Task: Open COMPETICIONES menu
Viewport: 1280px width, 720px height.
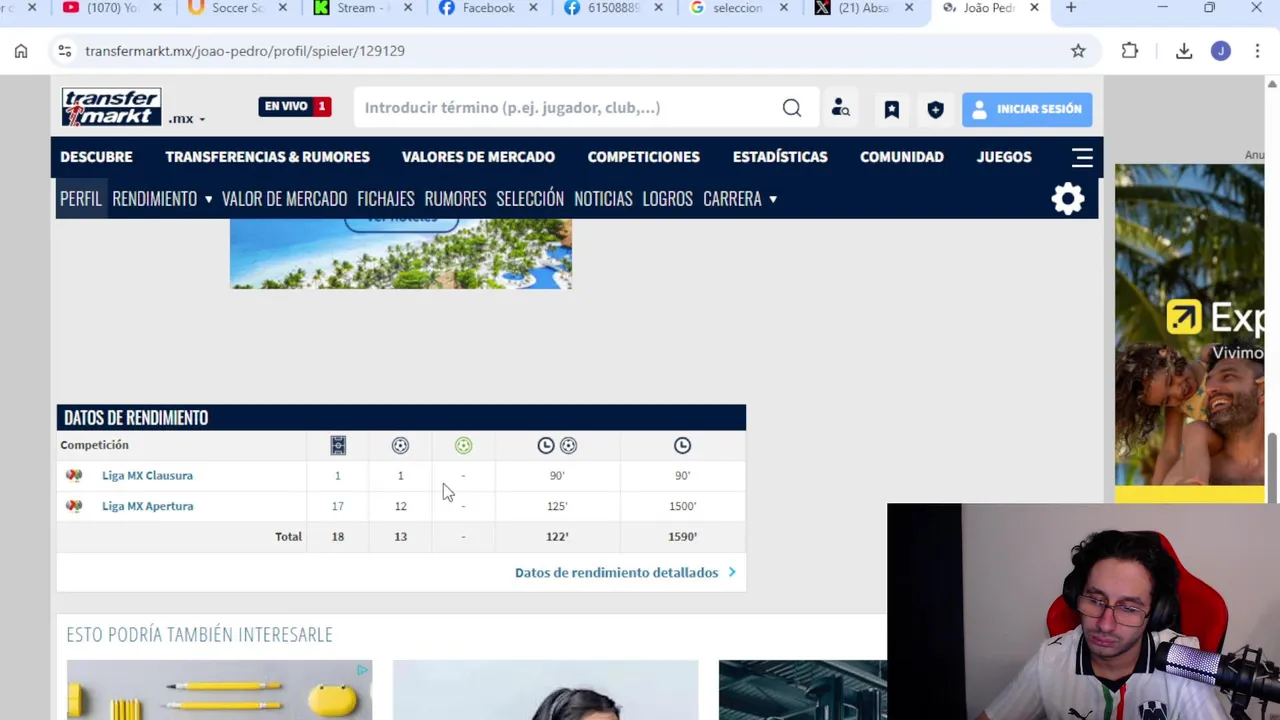Action: click(643, 157)
